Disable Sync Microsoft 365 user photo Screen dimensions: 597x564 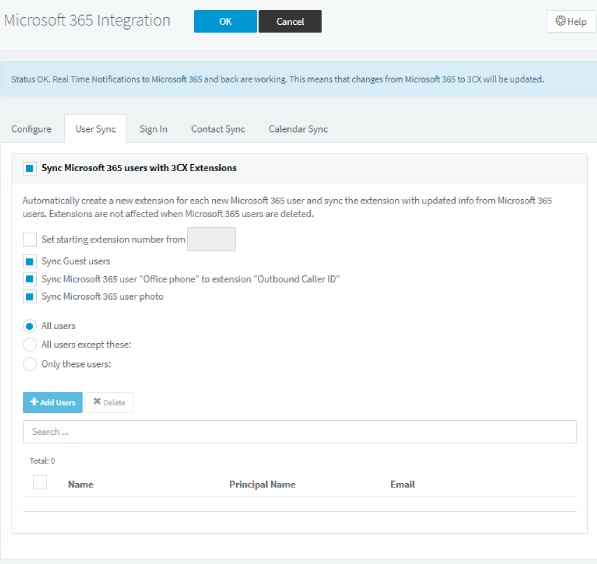[30, 297]
